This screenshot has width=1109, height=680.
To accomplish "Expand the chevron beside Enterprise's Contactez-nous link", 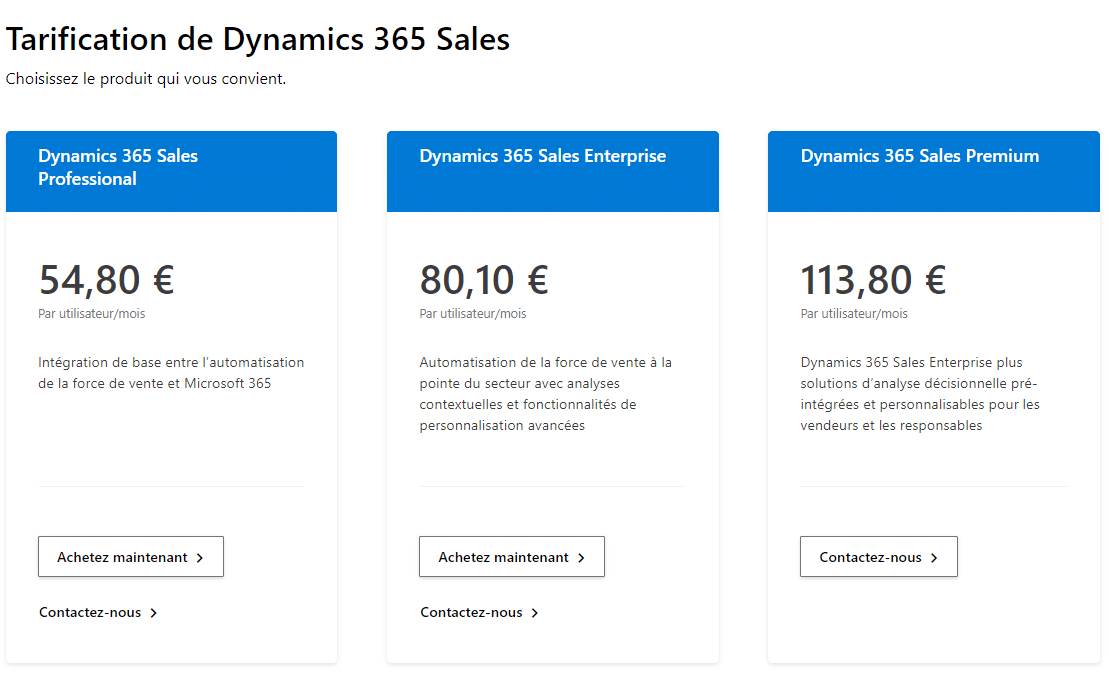I will 535,611.
